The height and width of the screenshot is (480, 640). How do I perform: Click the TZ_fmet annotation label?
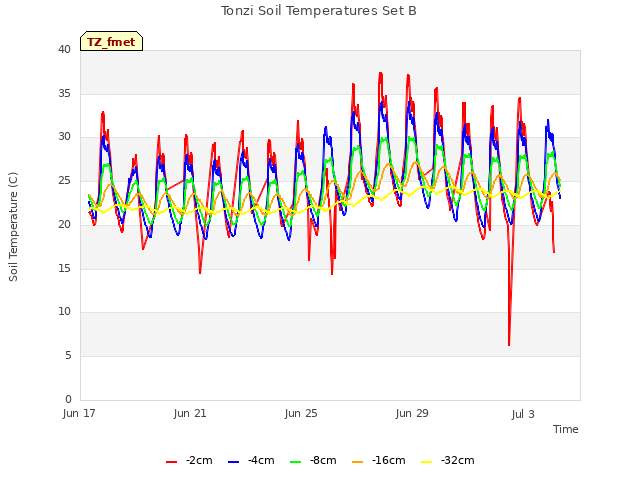(x=111, y=41)
